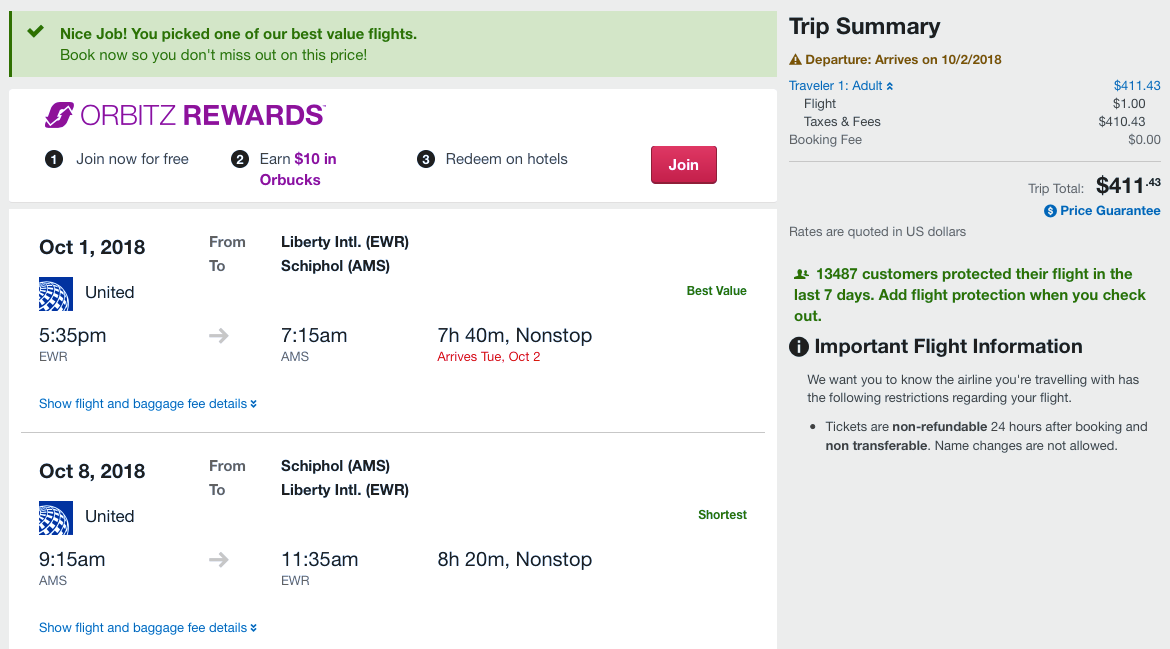Open the Price Guarantee link

(x=1110, y=211)
